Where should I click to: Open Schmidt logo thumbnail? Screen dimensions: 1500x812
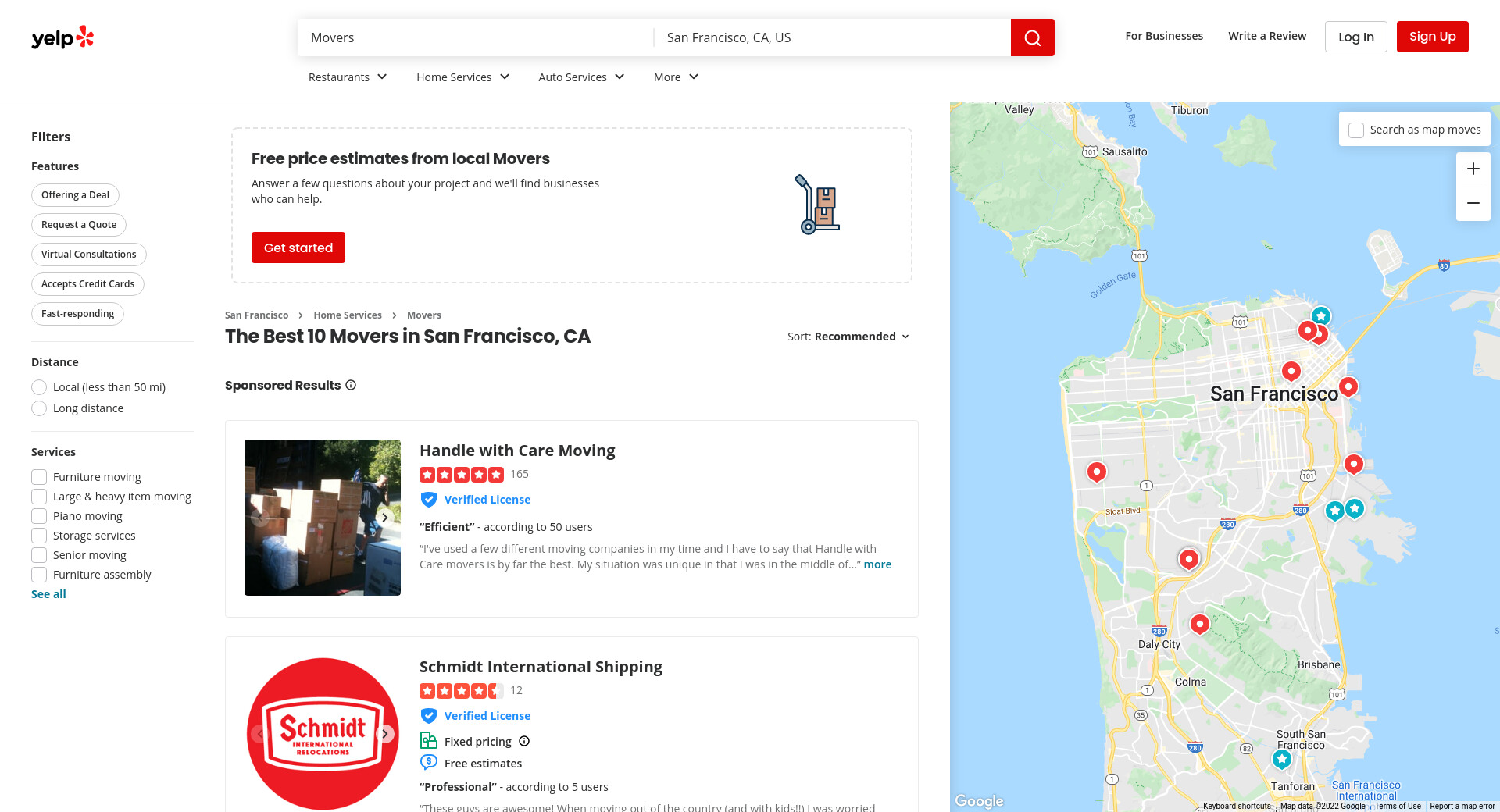[323, 734]
